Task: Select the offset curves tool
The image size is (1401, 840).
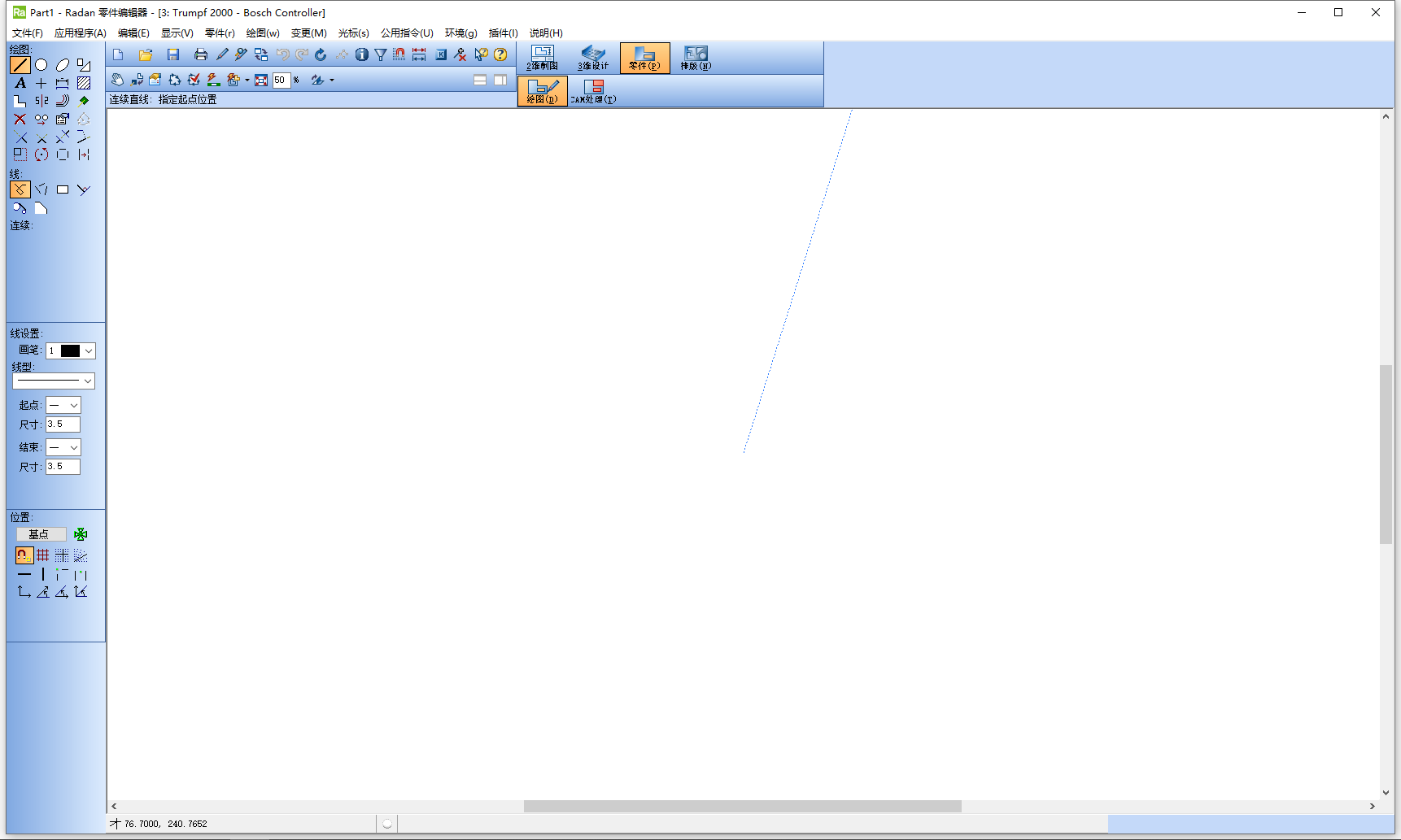Action: click(x=63, y=101)
